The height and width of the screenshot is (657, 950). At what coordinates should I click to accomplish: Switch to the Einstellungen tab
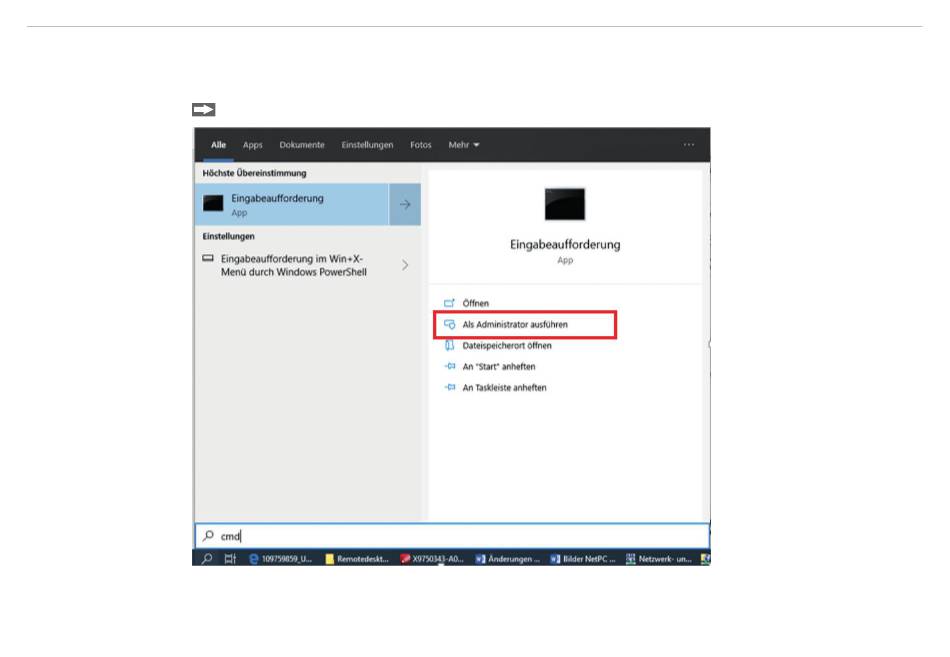pos(367,145)
